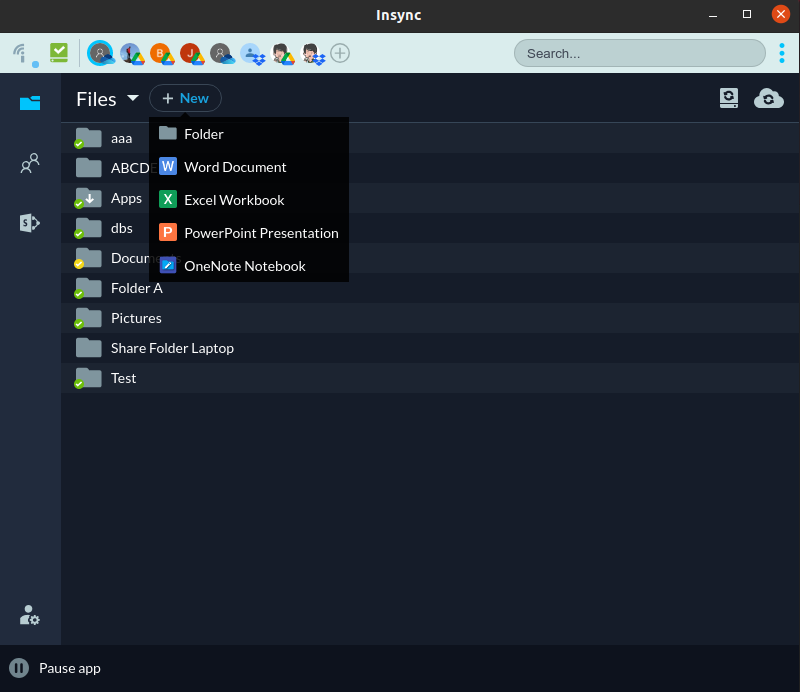Select PowerPoint Presentation from New menu
Screen dimensions: 800x692
(x=261, y=232)
